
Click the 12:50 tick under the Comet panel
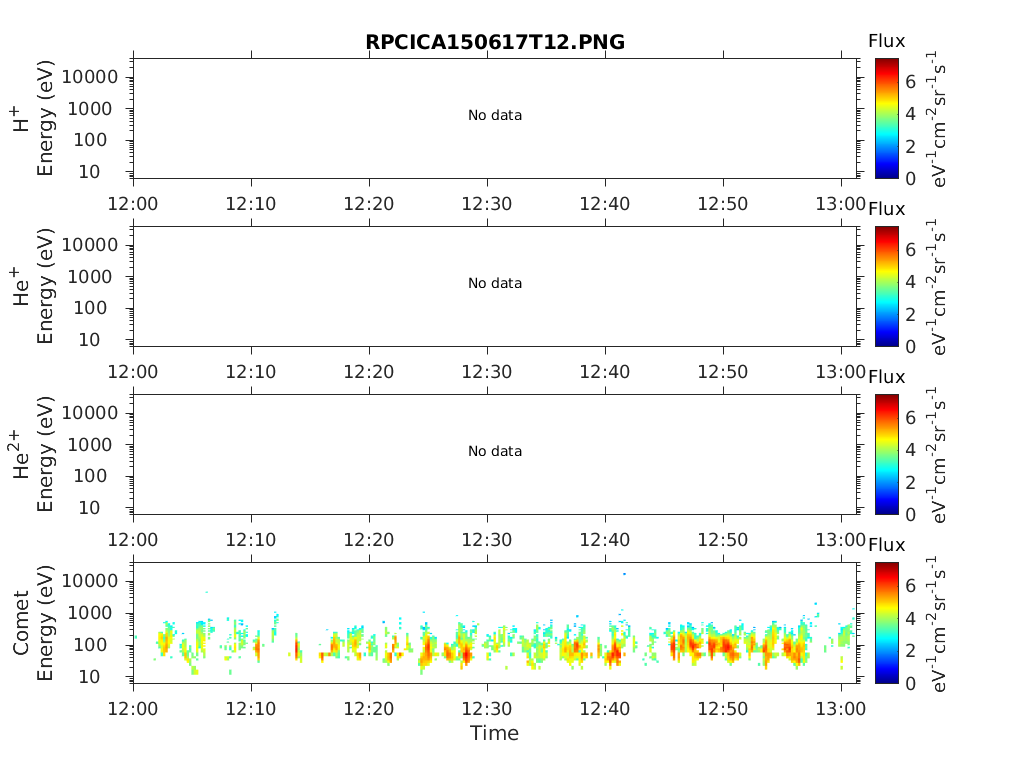(x=722, y=709)
